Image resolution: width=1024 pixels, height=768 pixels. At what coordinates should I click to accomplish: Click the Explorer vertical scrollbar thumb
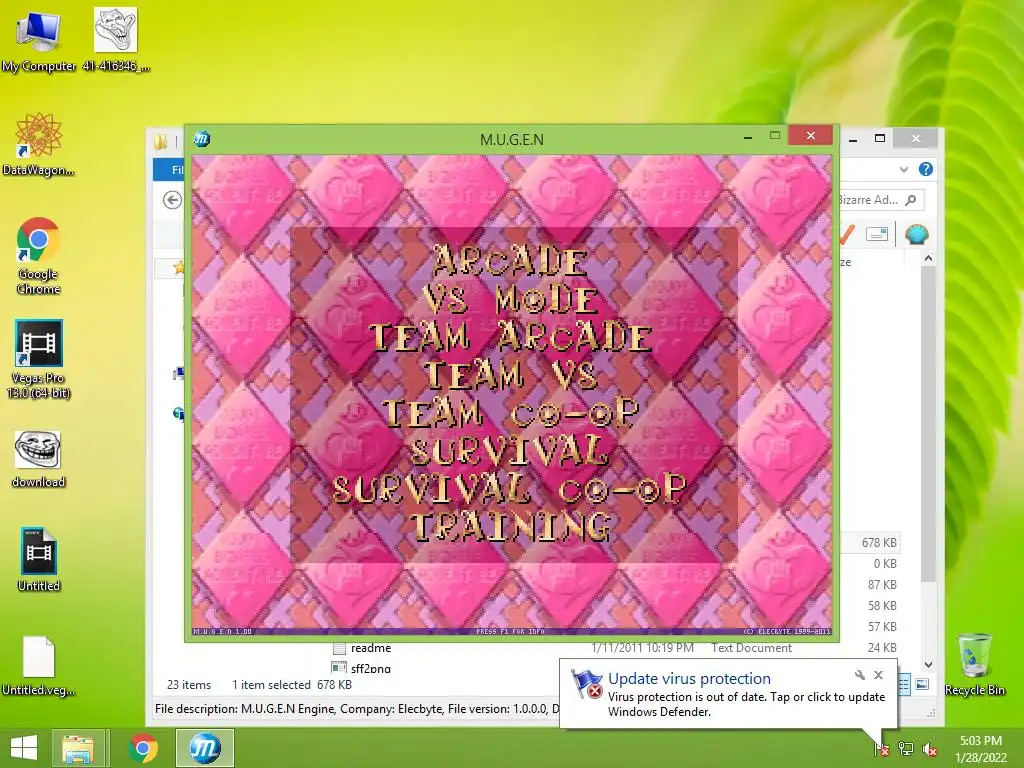tap(928, 424)
